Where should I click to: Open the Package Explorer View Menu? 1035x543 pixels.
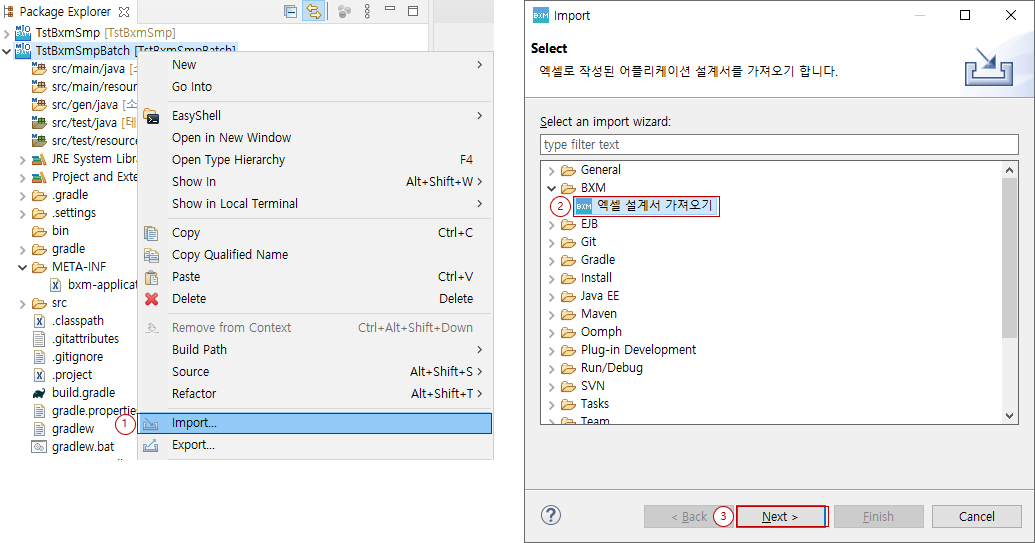[367, 12]
